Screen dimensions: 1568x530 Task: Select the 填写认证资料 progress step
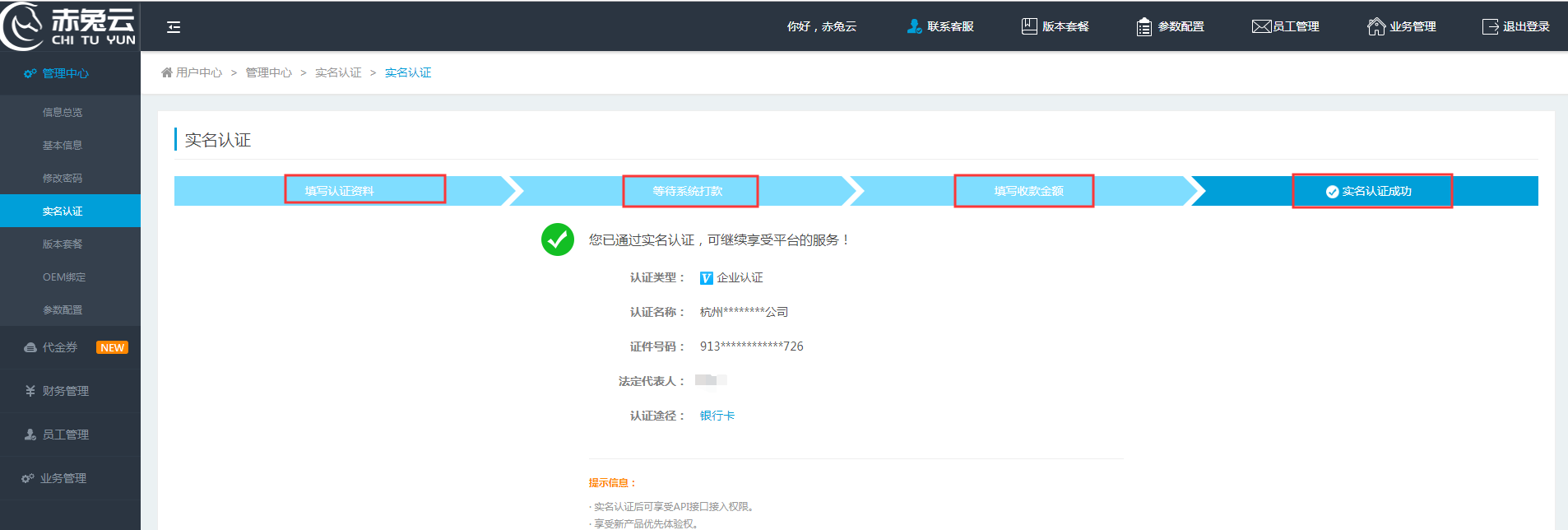point(340,190)
